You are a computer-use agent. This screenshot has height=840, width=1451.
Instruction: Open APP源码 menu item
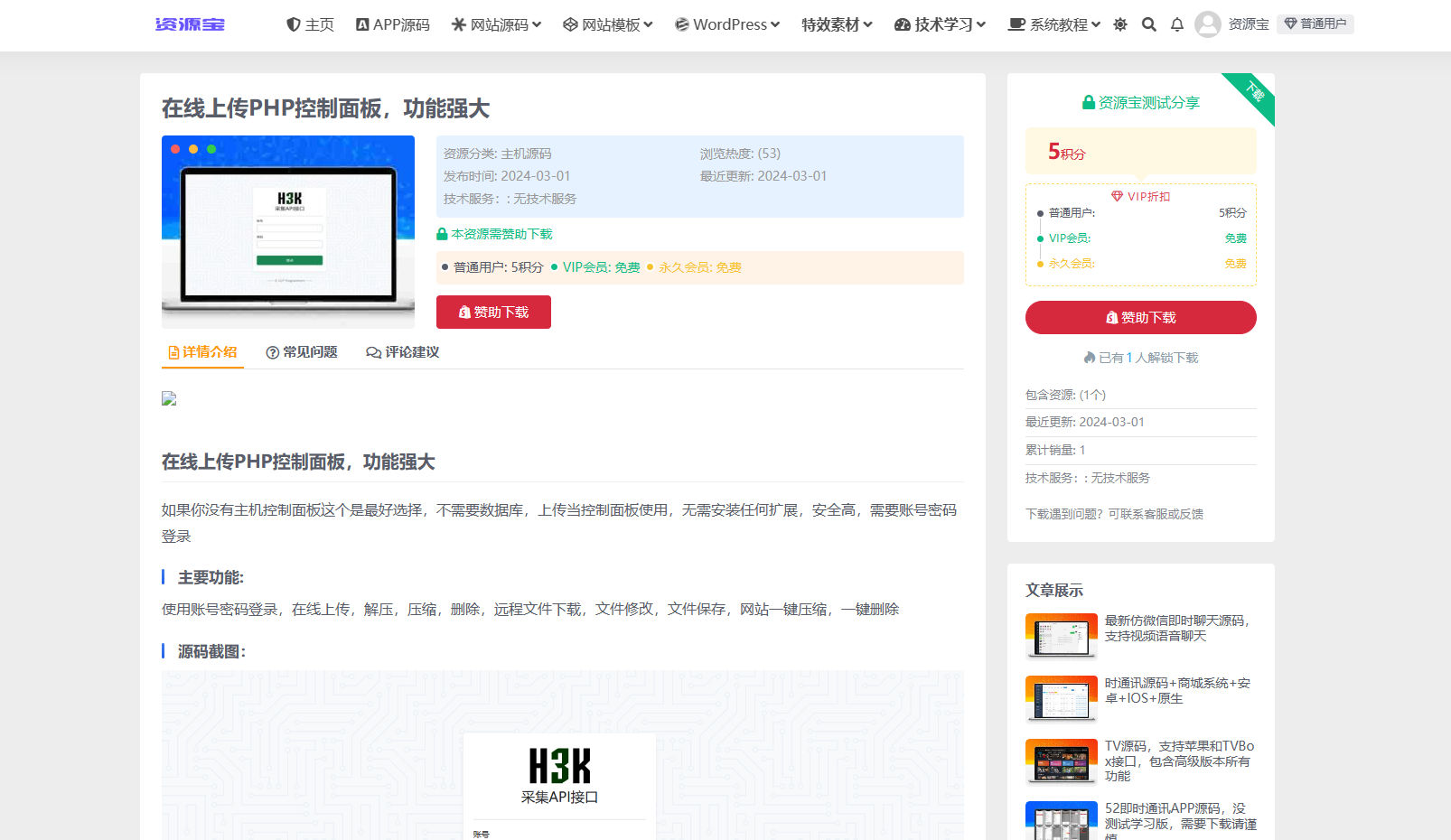click(x=393, y=24)
